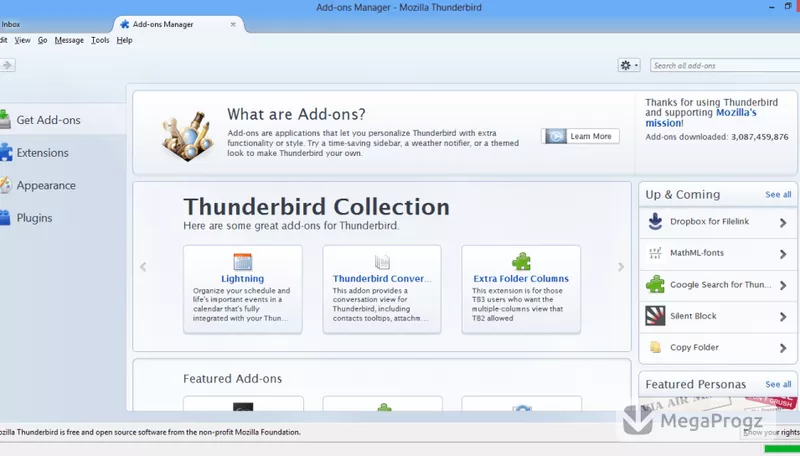Open the Lightning add-on title link
This screenshot has width=800, height=456.
pyautogui.click(x=242, y=279)
